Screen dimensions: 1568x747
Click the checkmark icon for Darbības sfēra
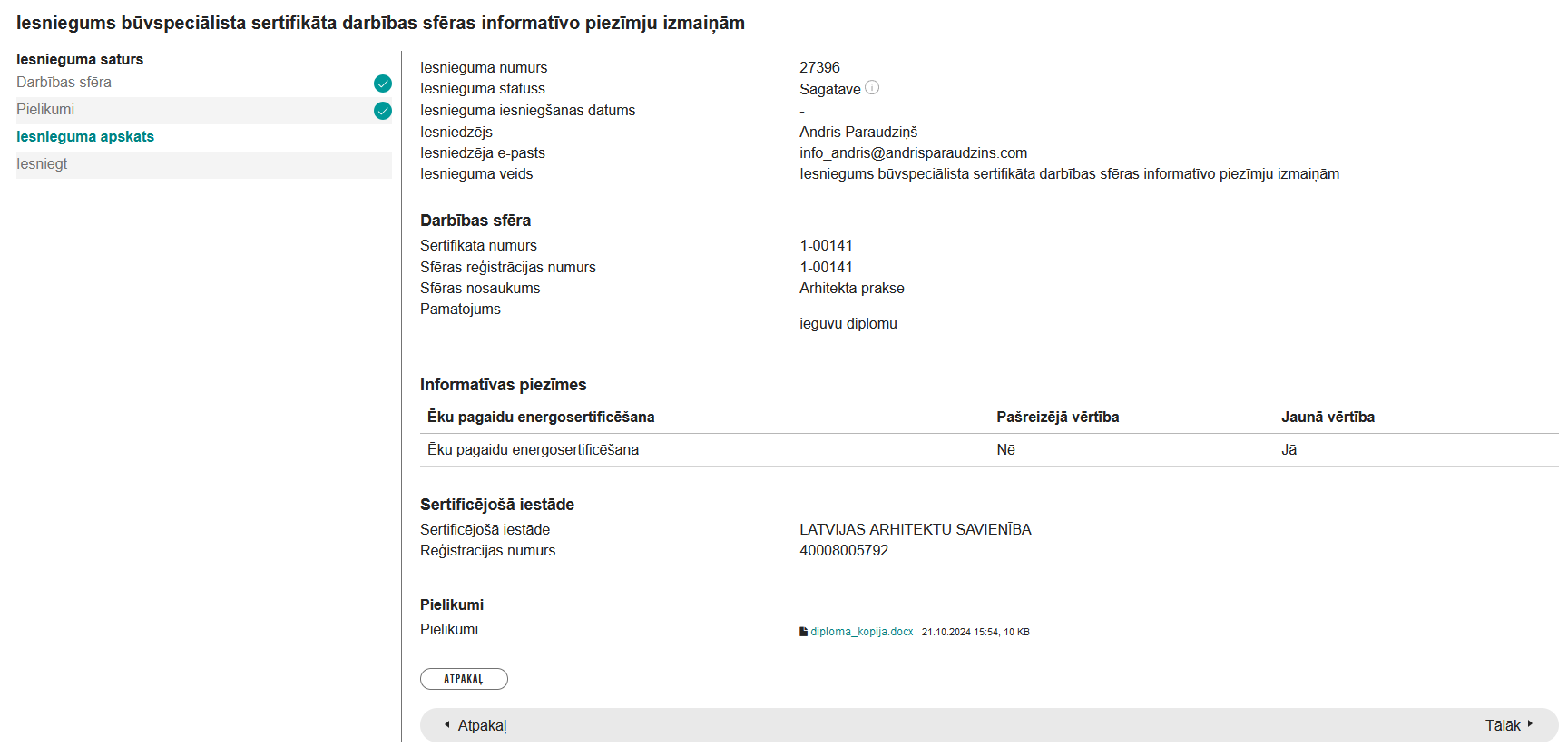point(383,84)
